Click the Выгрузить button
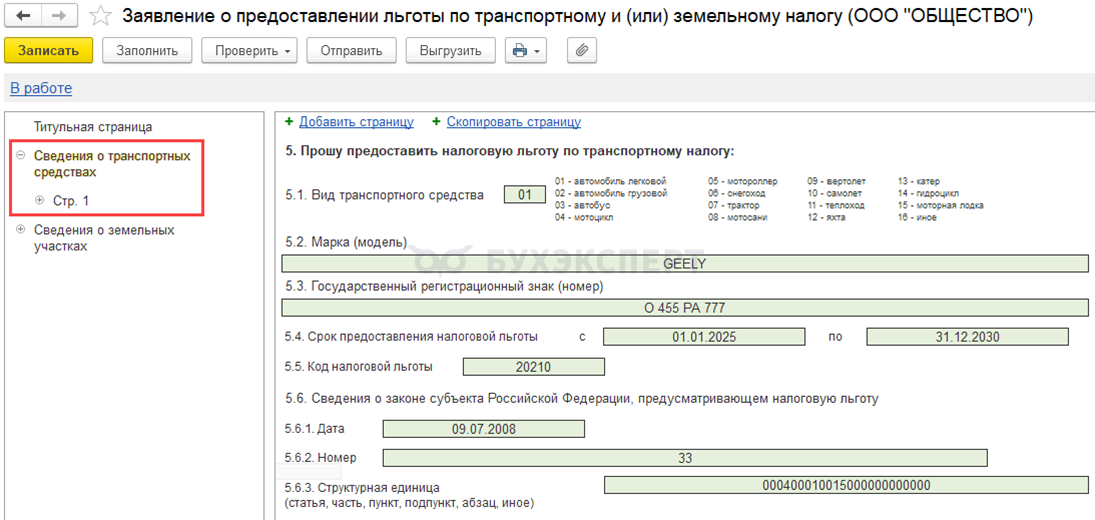Screen dimensions: 1095x520 tap(451, 51)
